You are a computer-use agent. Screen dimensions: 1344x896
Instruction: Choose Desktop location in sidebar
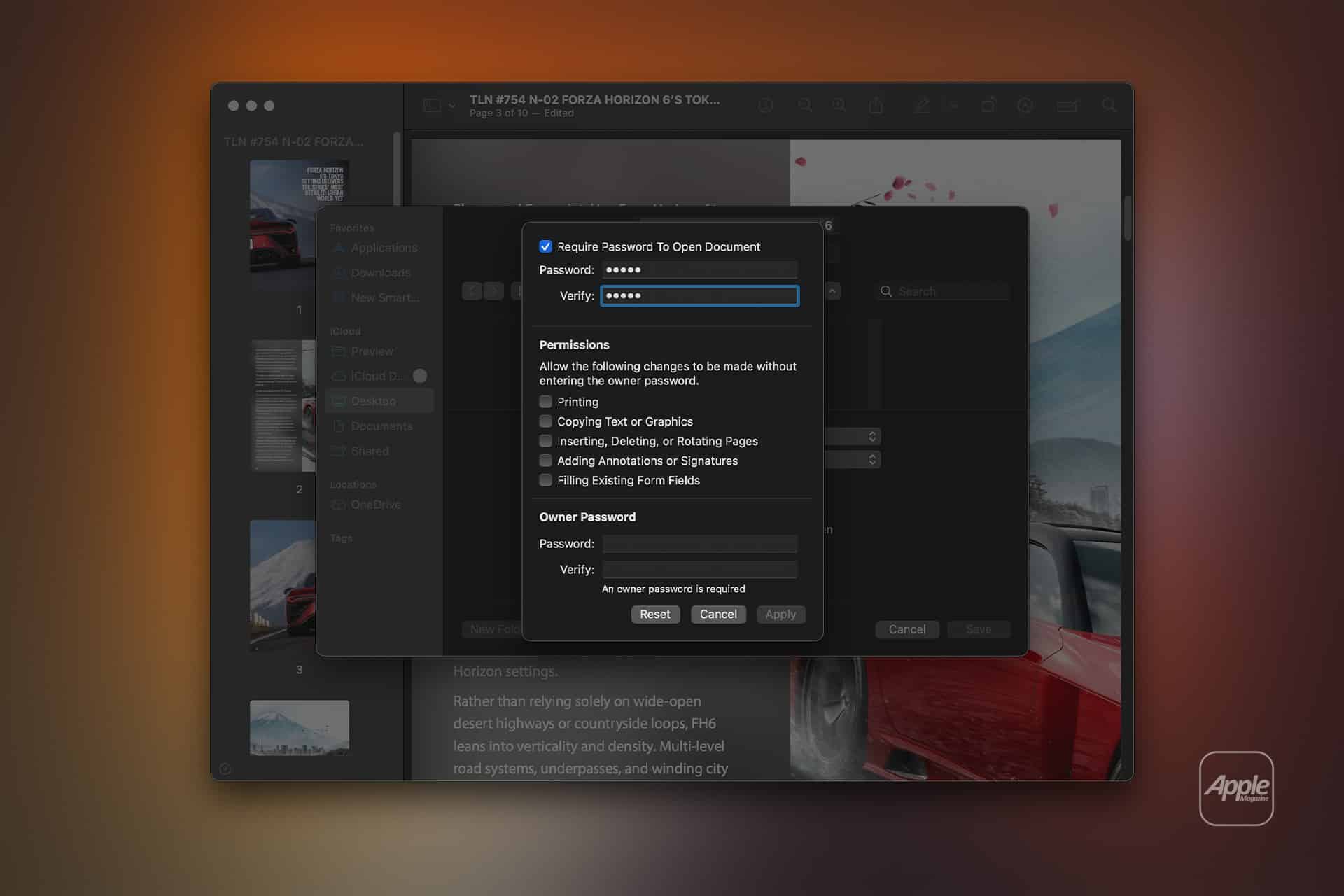[379, 401]
